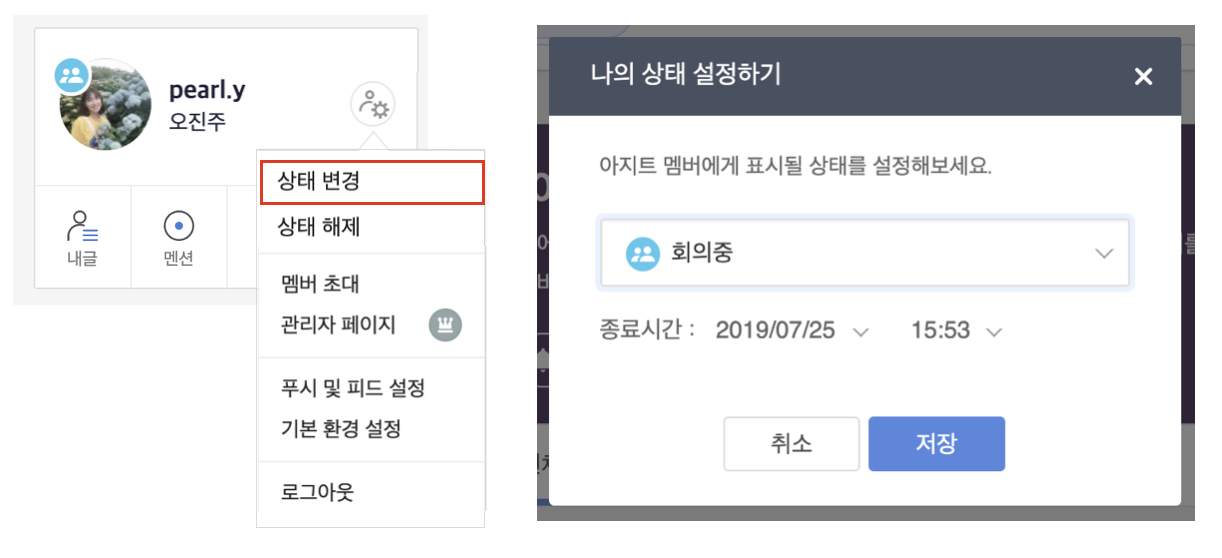This screenshot has height=558, width=1222.
Task: Open 관리자 페이지 menu entry
Action: [x=339, y=325]
